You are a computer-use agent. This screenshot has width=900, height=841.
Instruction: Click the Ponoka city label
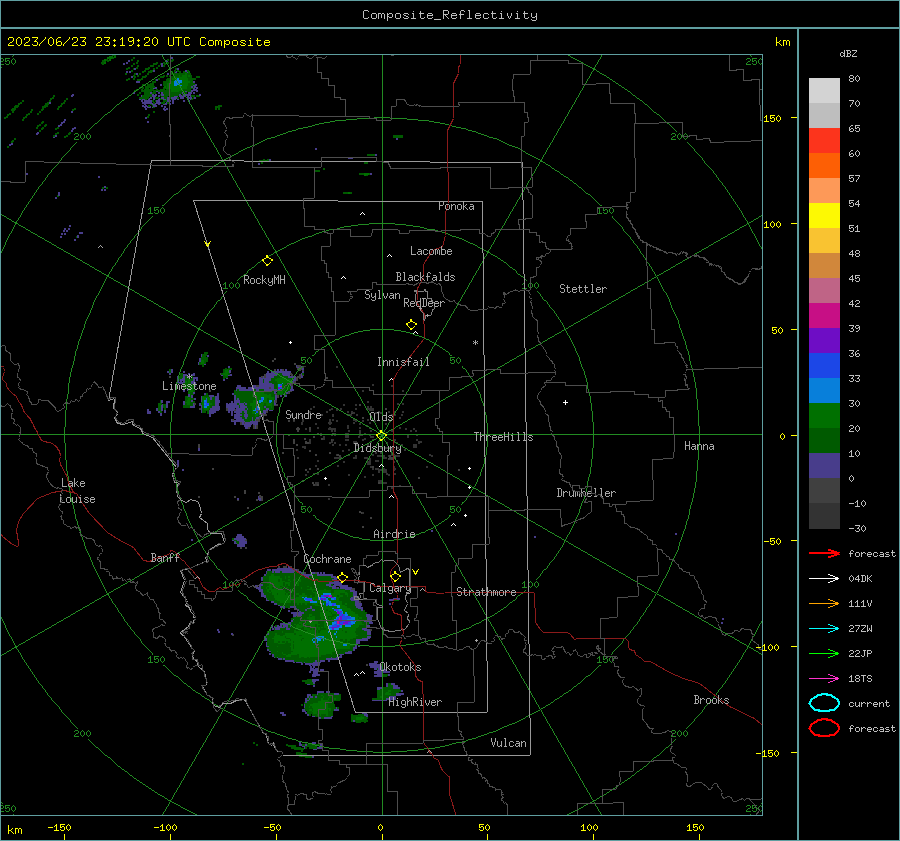[x=456, y=206]
